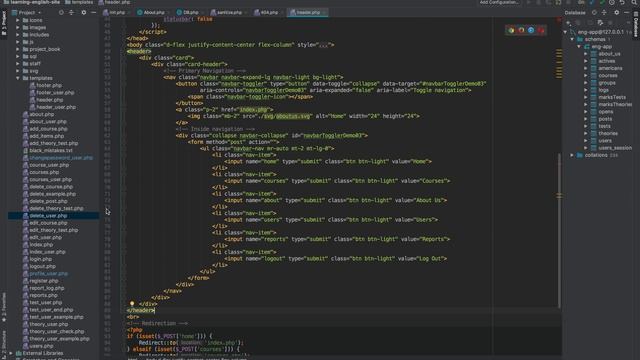Open in Chrome browser icon in editor
The height and width of the screenshot is (360, 640).
[x=511, y=30]
